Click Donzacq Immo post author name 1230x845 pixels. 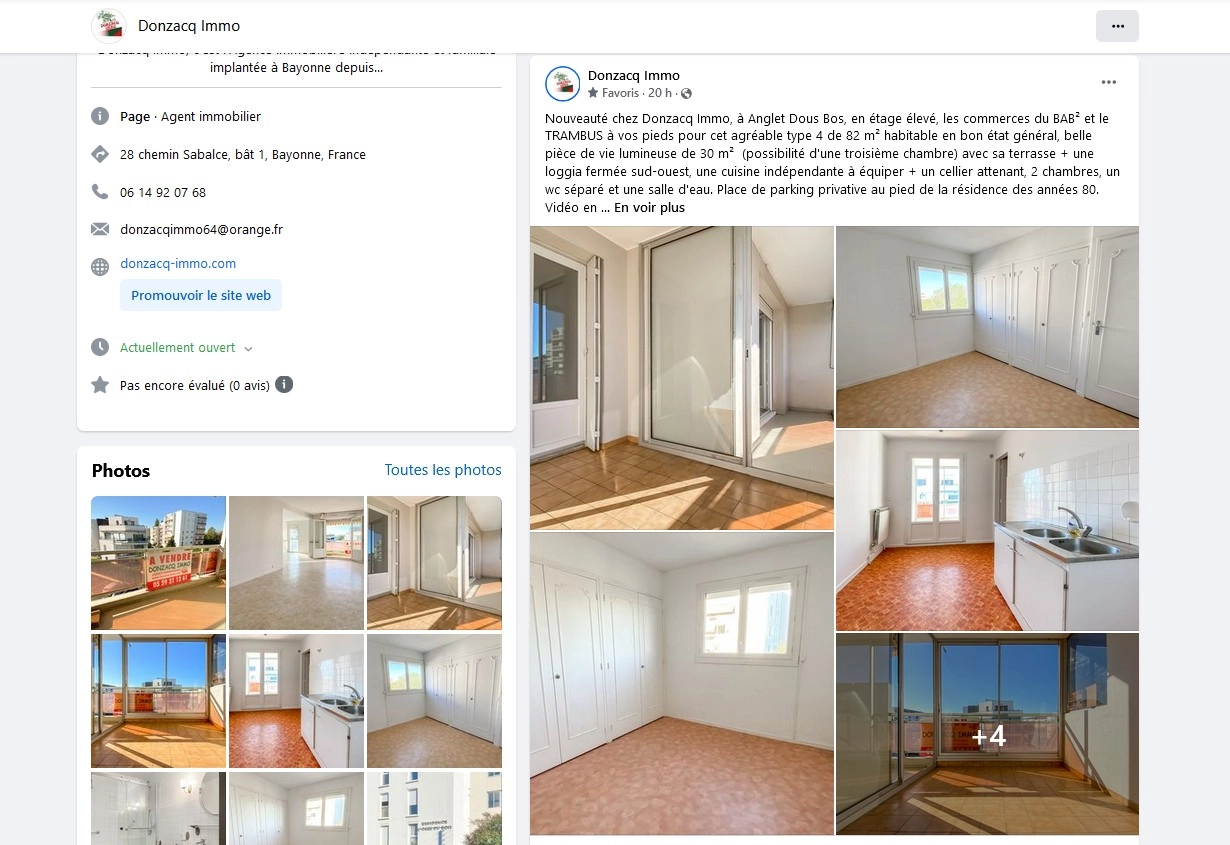coord(634,75)
